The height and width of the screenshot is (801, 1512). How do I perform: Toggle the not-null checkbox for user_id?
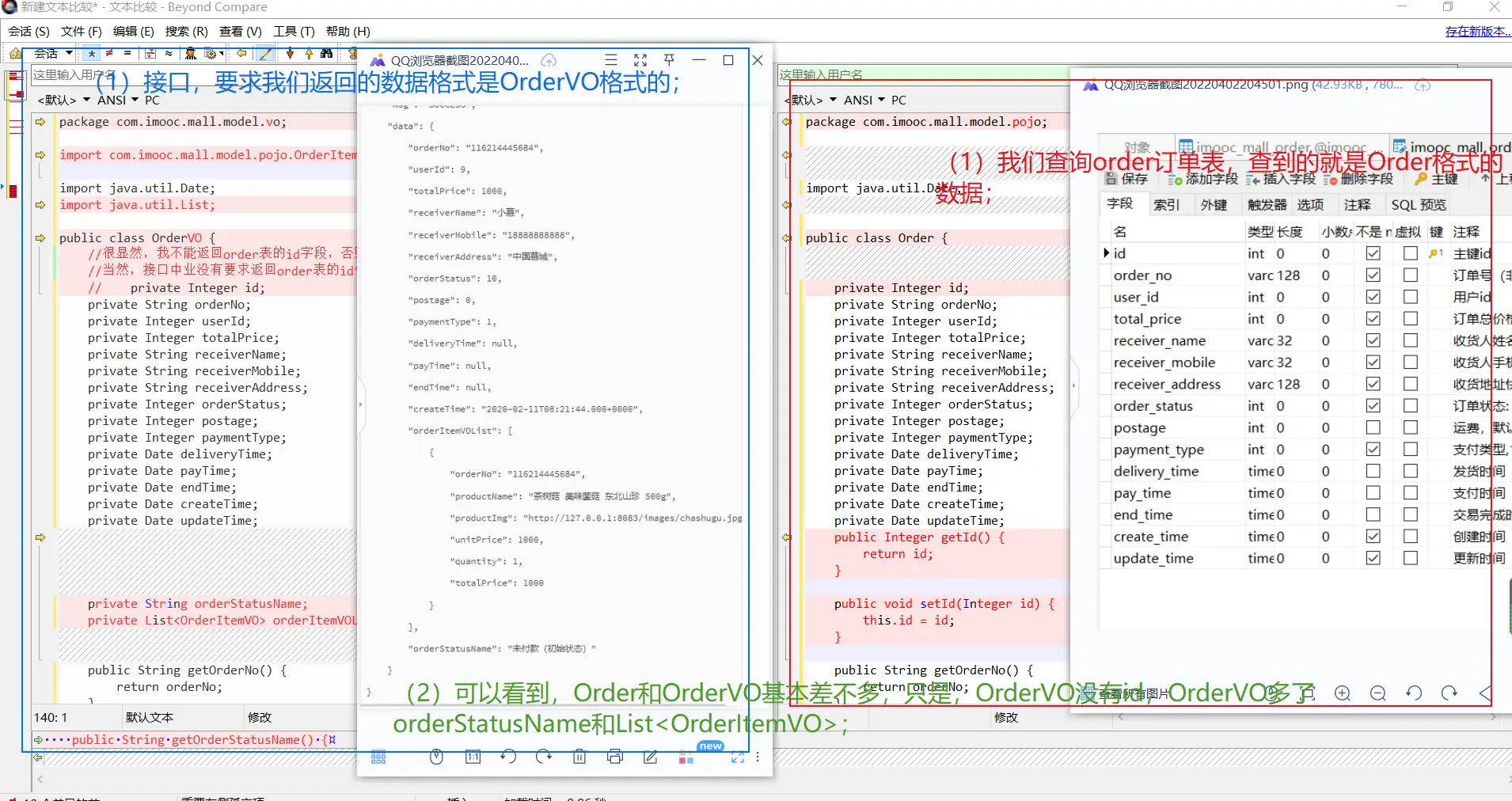click(1373, 297)
